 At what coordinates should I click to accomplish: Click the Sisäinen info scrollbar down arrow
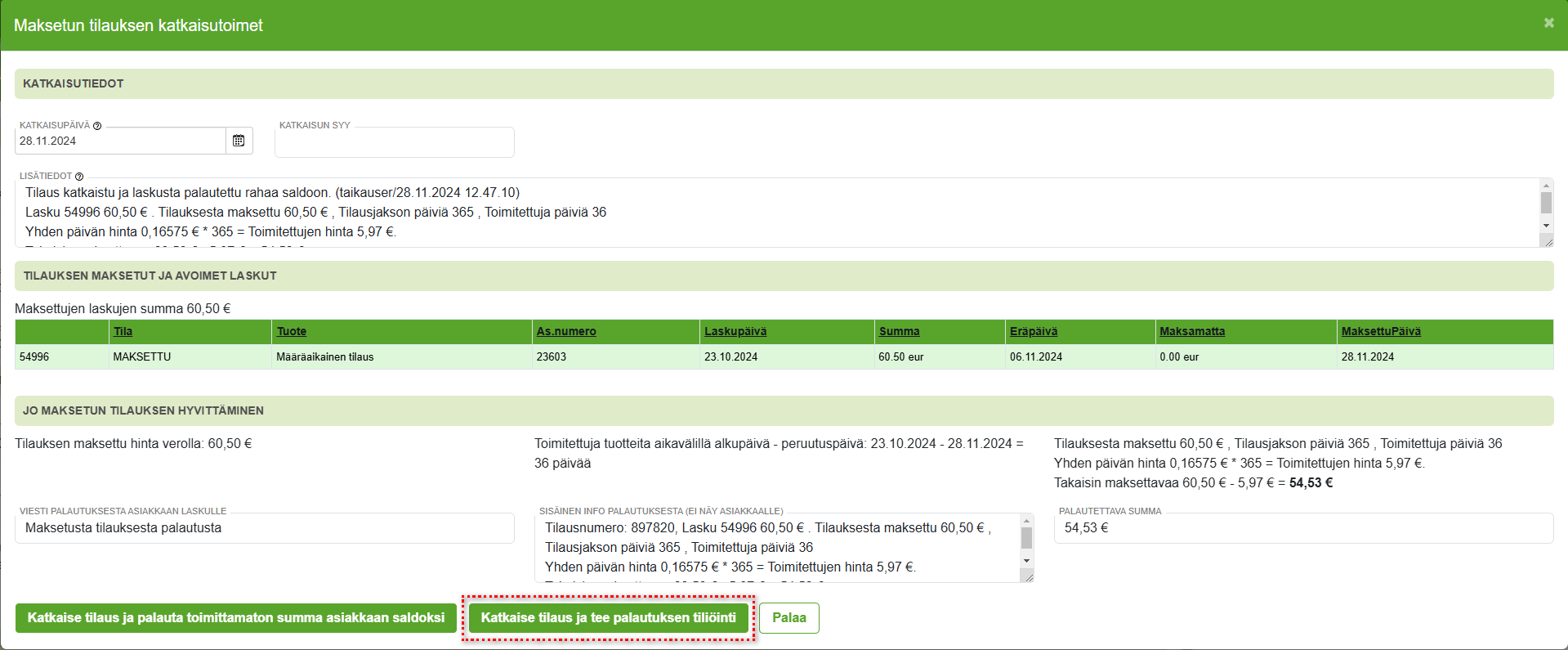(1027, 561)
